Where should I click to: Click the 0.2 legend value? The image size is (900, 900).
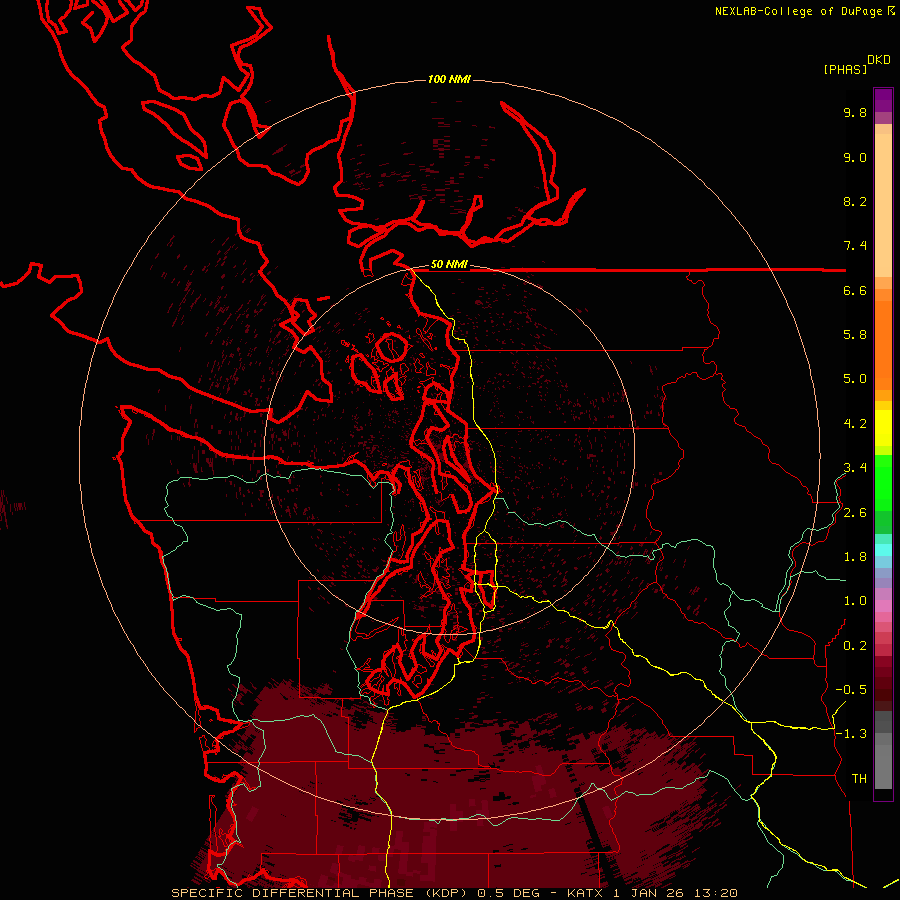pyautogui.click(x=855, y=646)
